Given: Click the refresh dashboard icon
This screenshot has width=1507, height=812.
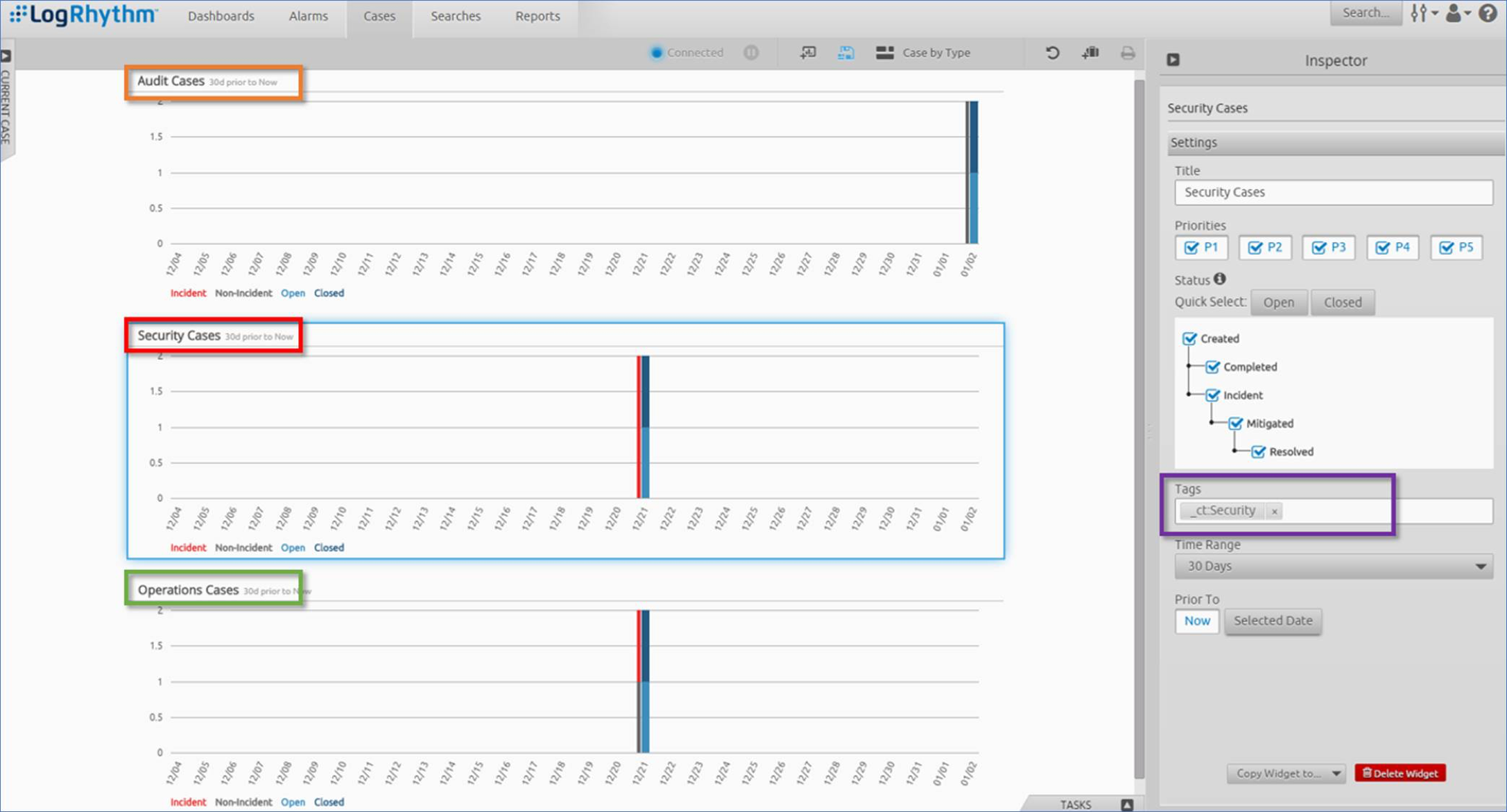Looking at the screenshot, I should [x=1052, y=53].
